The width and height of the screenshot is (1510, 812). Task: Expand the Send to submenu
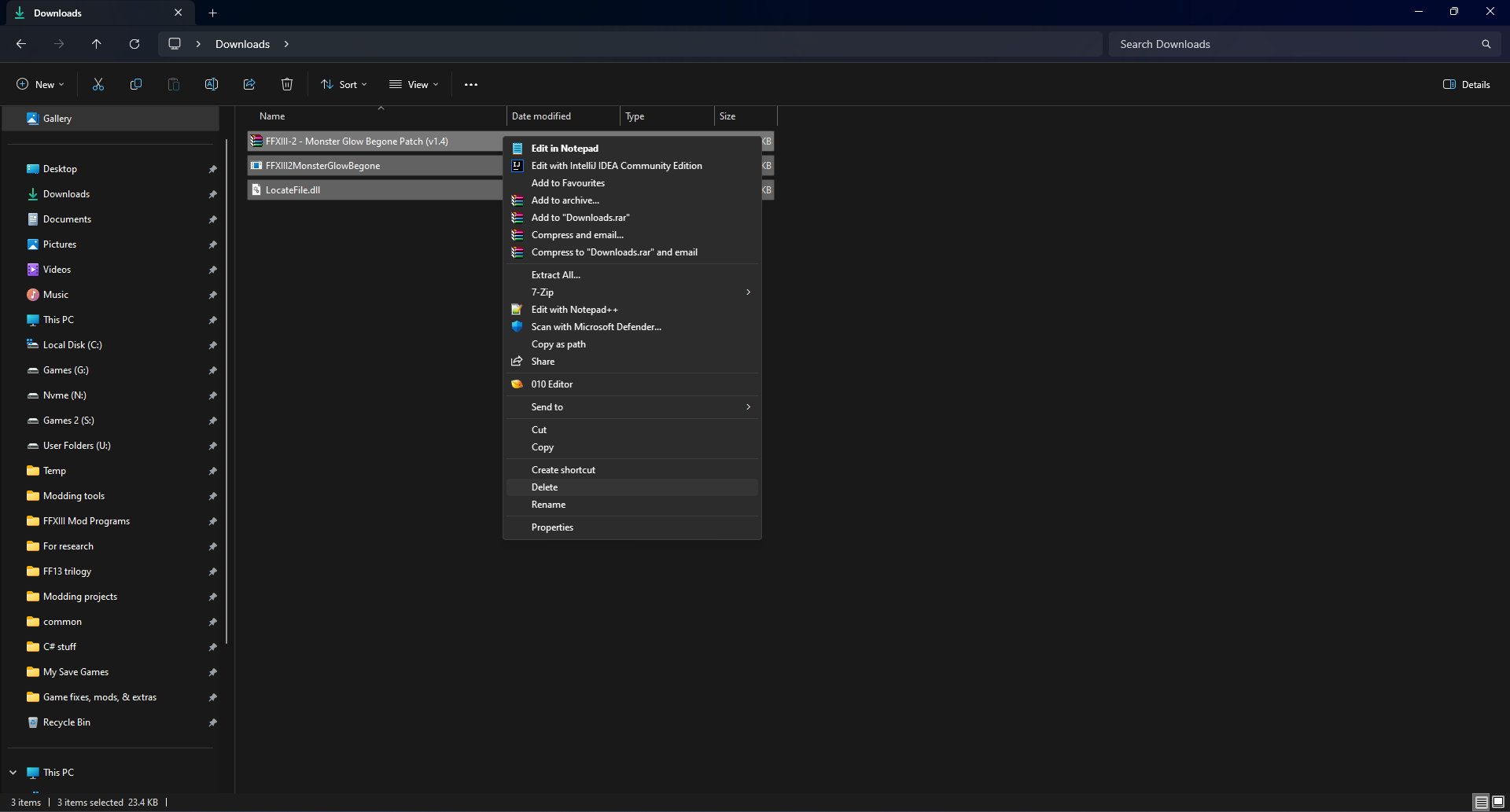(x=632, y=407)
